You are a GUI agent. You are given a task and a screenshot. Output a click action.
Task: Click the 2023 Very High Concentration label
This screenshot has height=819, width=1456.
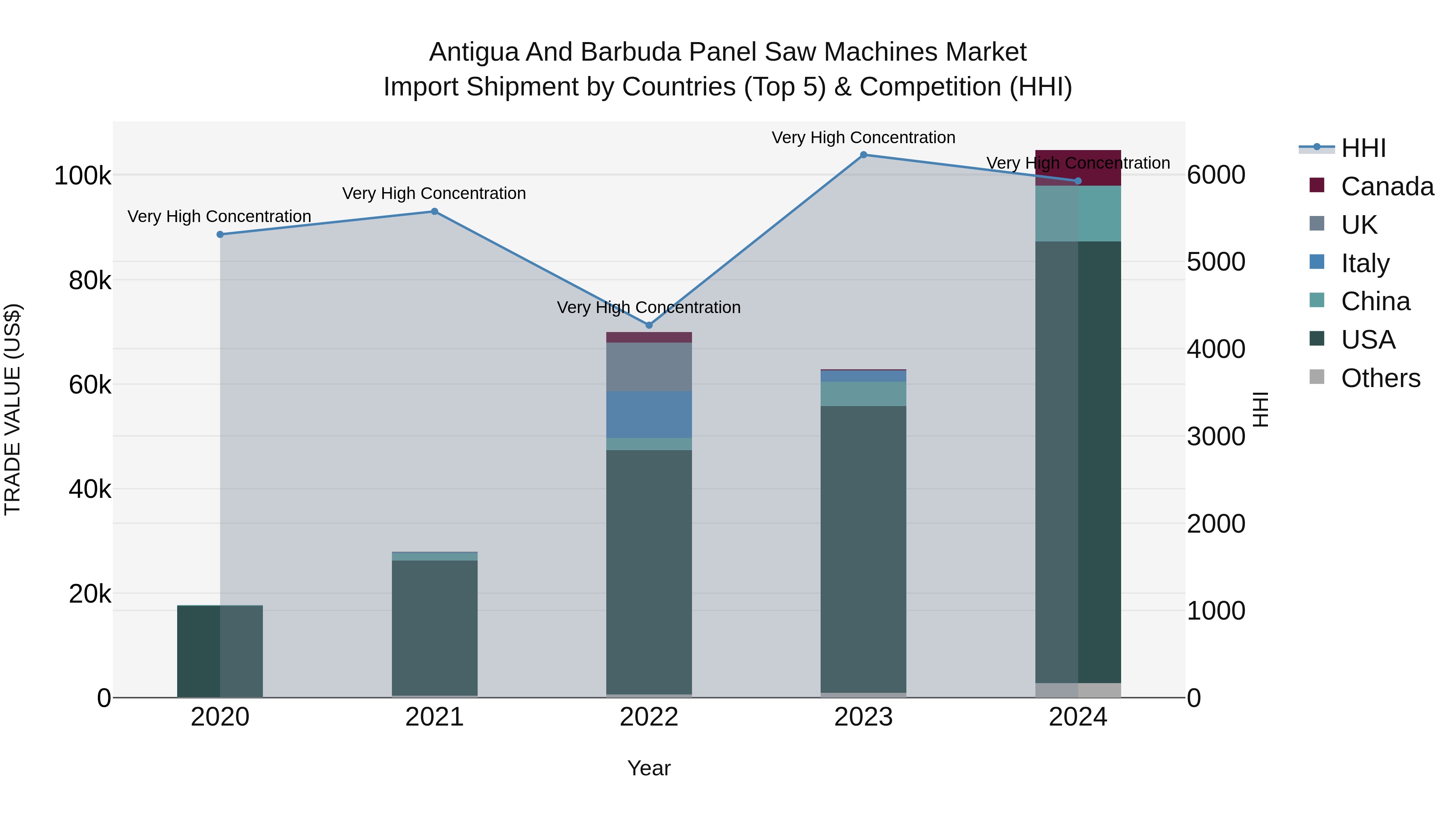click(863, 138)
